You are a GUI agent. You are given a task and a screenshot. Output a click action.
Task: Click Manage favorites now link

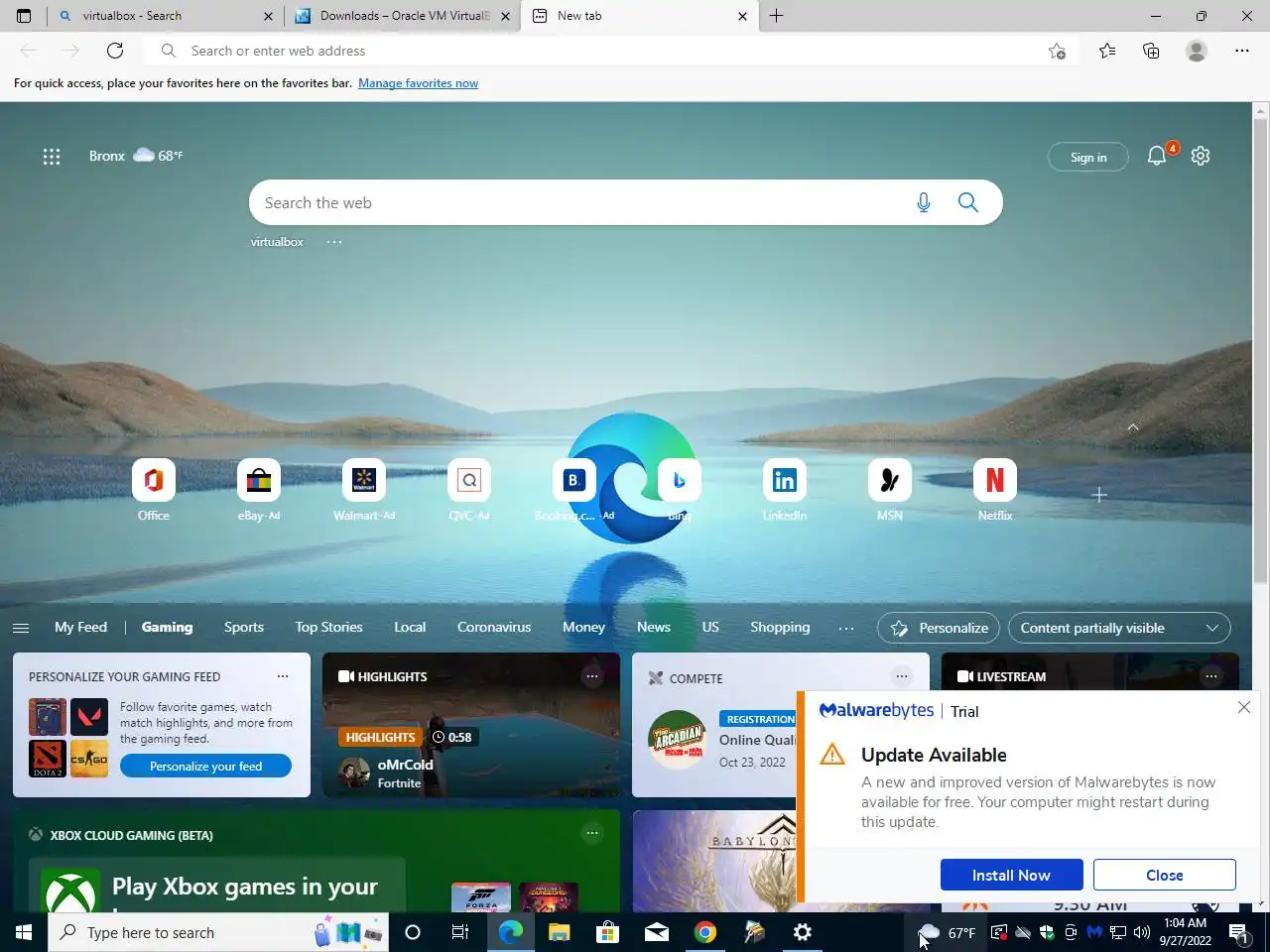pyautogui.click(x=418, y=83)
